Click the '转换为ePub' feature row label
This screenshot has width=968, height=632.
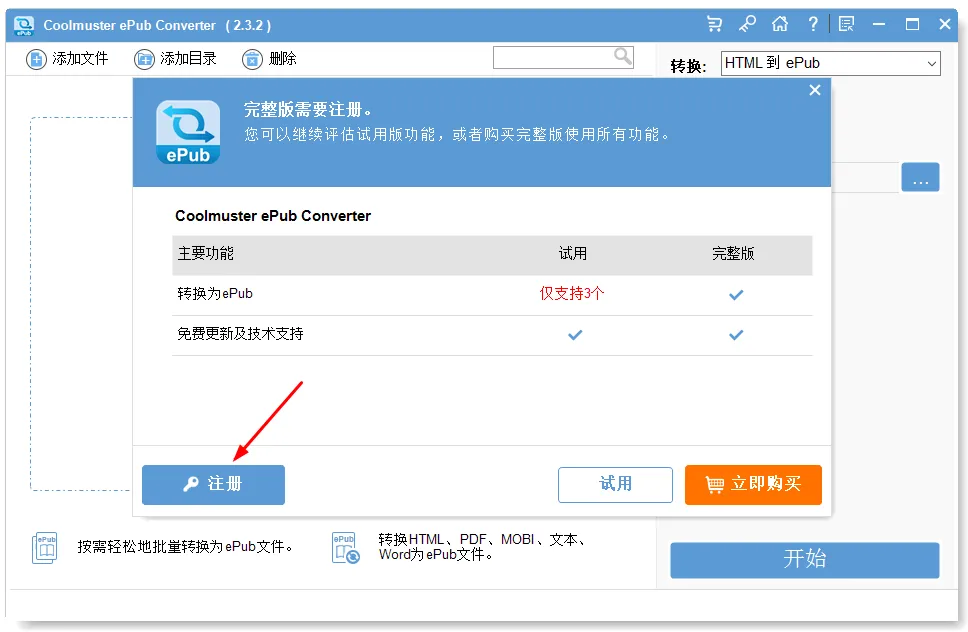pos(215,294)
